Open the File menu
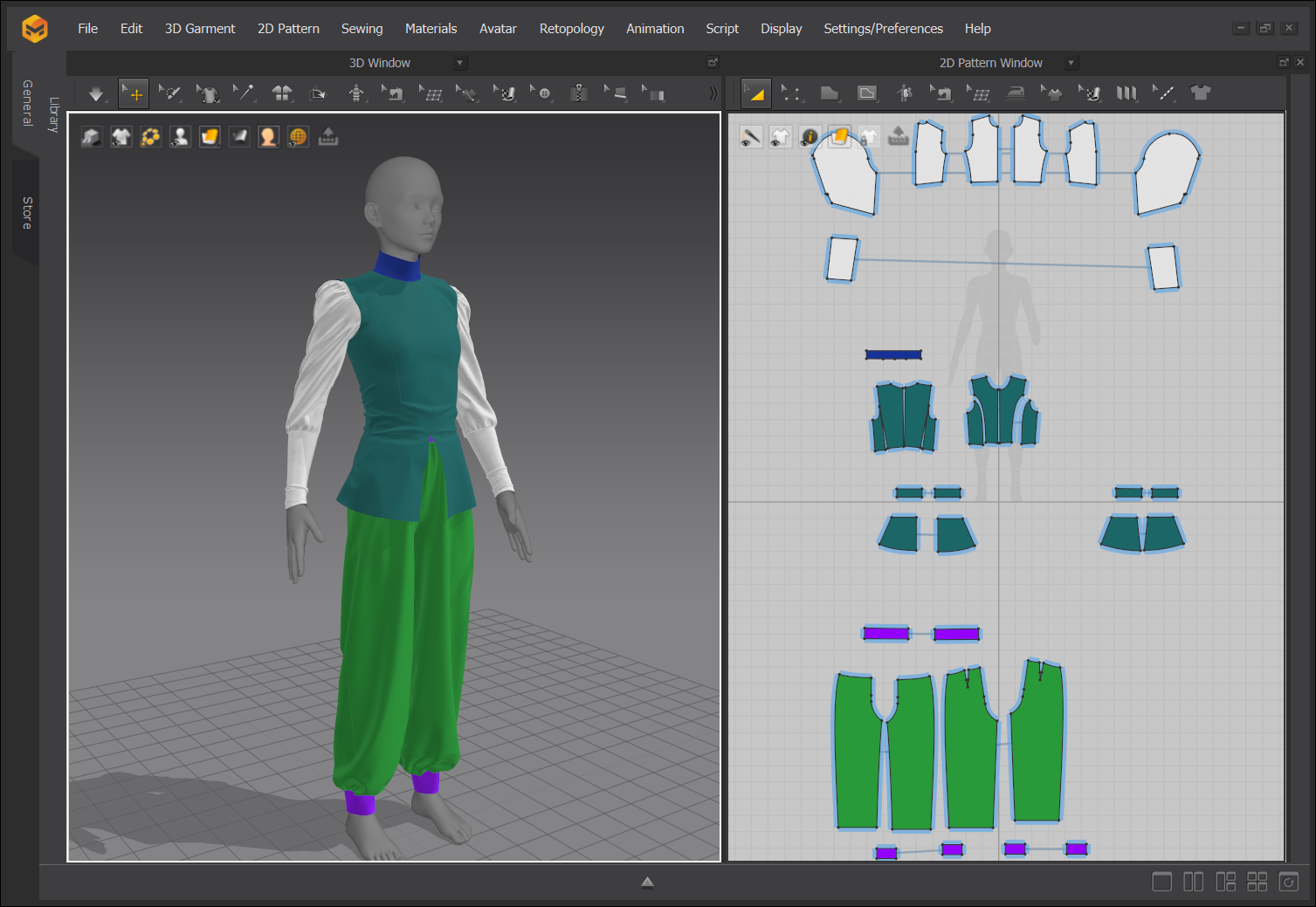 (x=87, y=29)
